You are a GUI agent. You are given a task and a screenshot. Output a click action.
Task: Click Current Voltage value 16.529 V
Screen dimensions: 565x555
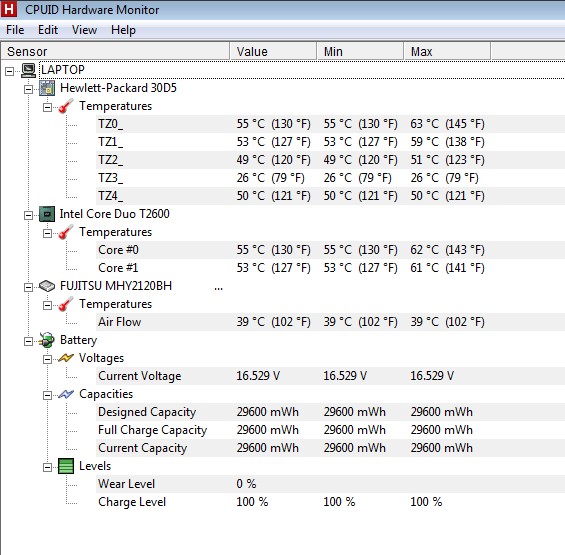(x=258, y=376)
